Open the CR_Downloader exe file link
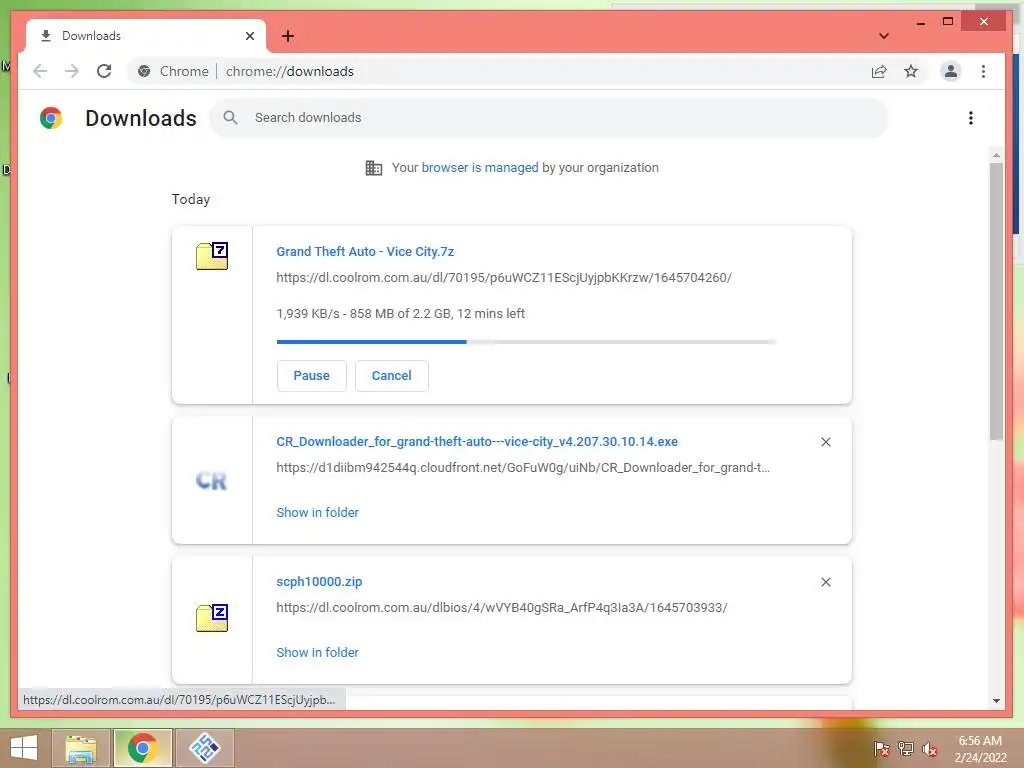Screen dimensions: 1024x768 (477, 441)
